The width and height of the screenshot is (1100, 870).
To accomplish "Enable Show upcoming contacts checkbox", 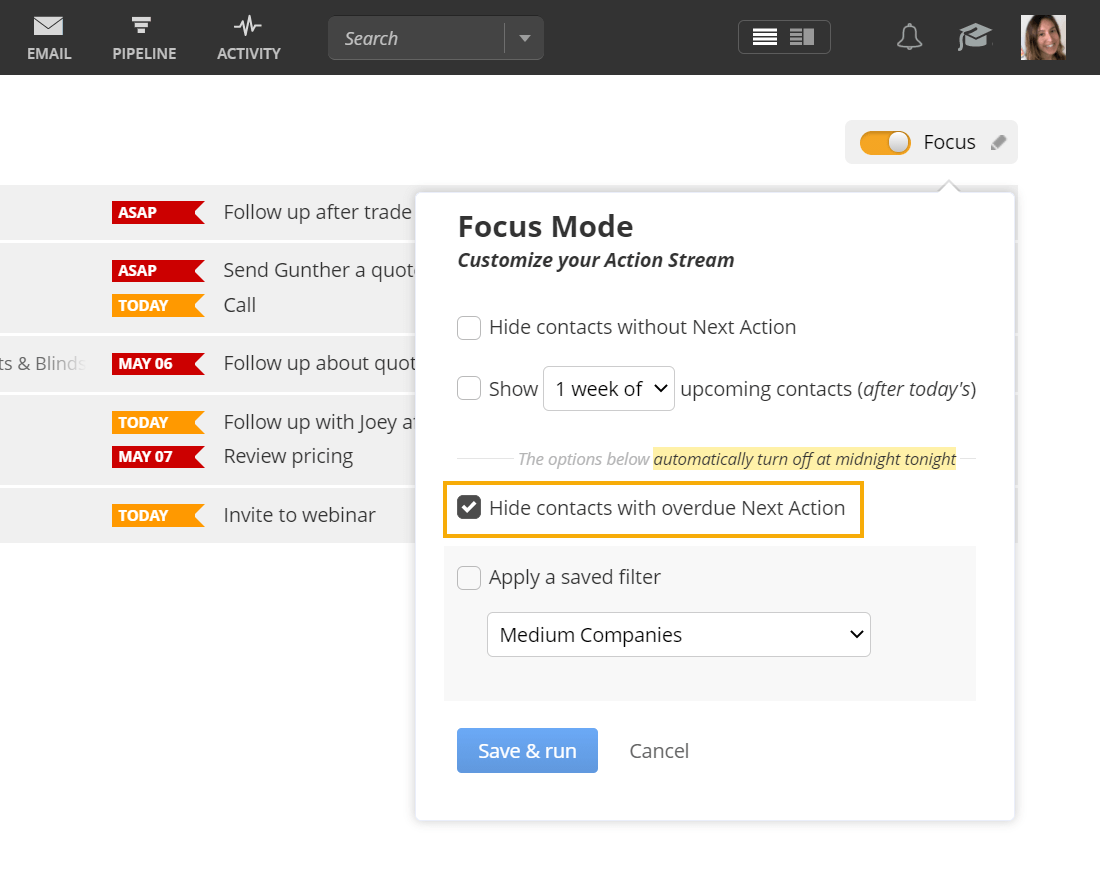I will (469, 388).
